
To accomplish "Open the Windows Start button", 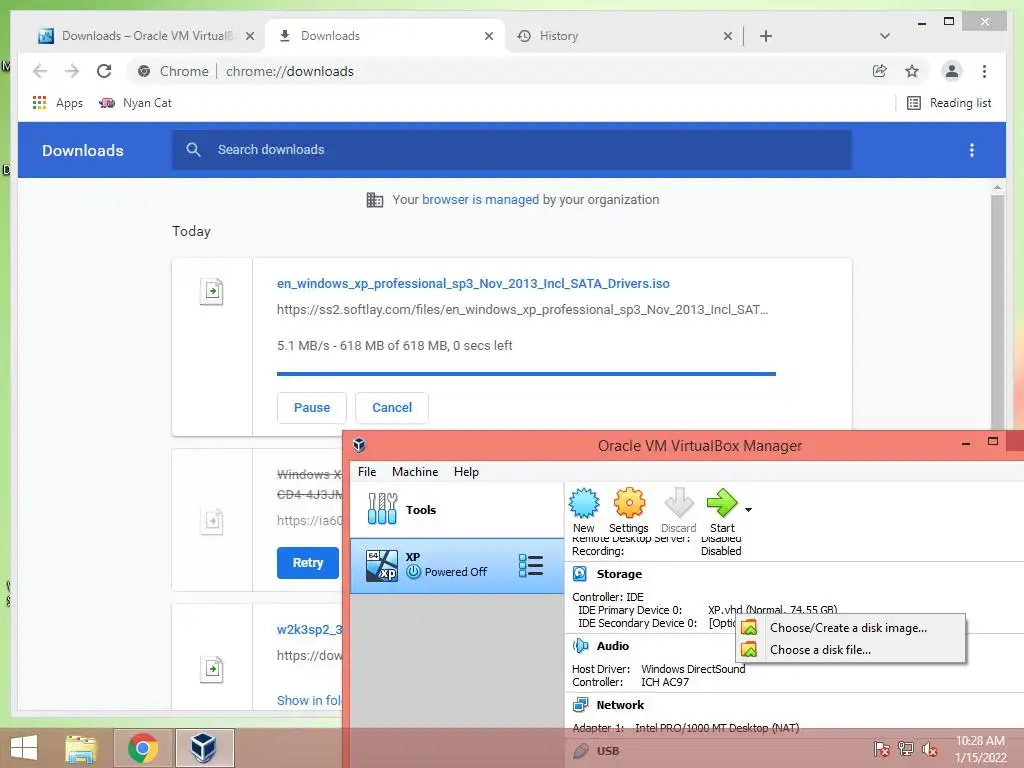I will [x=24, y=748].
